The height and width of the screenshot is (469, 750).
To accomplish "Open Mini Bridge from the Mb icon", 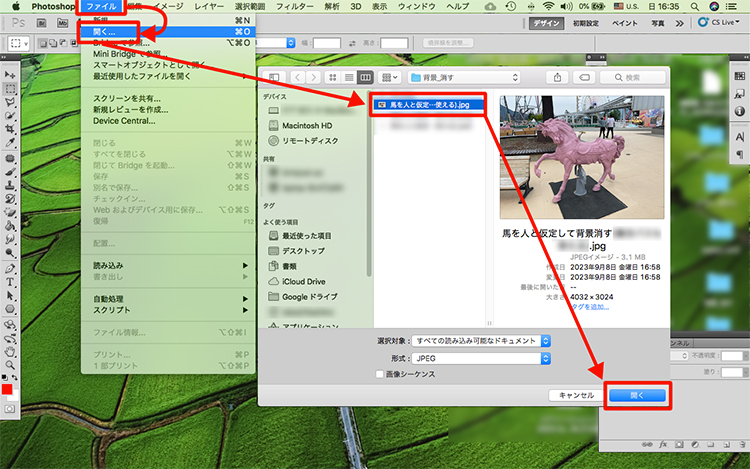I will tap(62, 23).
